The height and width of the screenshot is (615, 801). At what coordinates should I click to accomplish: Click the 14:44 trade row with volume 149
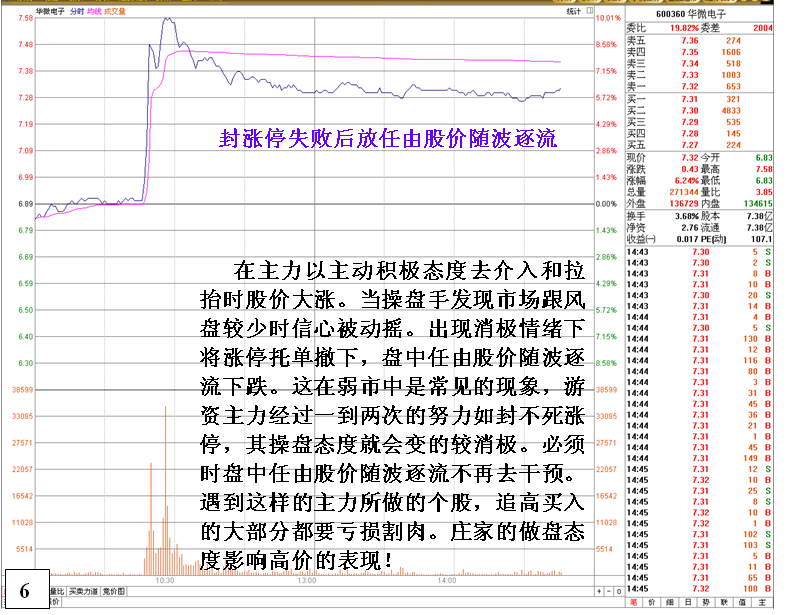click(699, 458)
